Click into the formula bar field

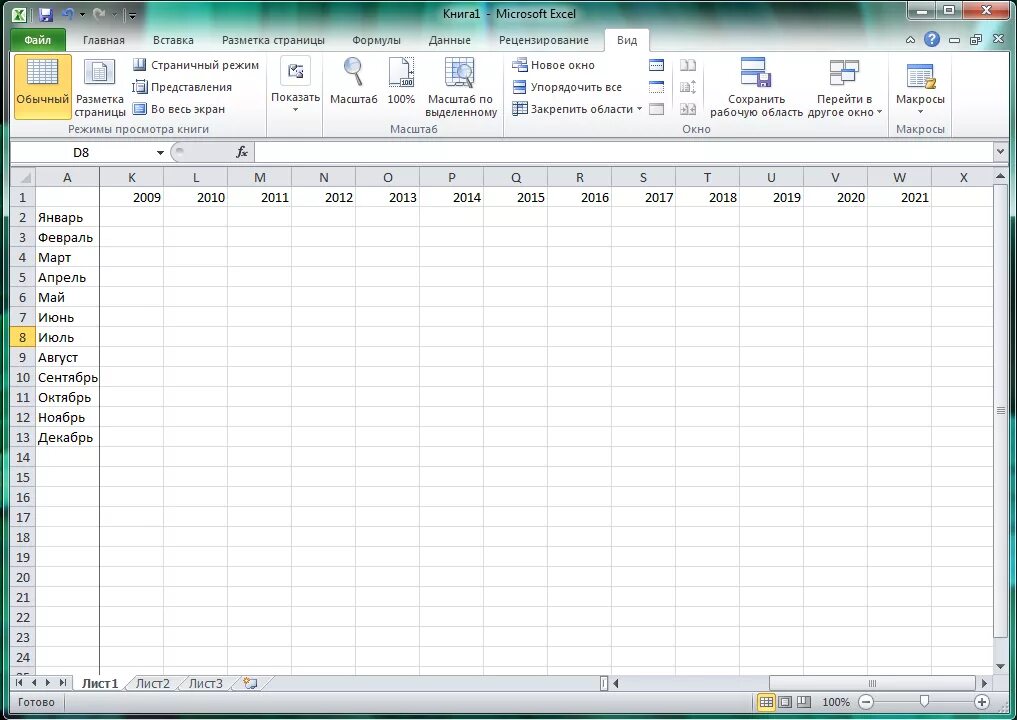point(623,152)
